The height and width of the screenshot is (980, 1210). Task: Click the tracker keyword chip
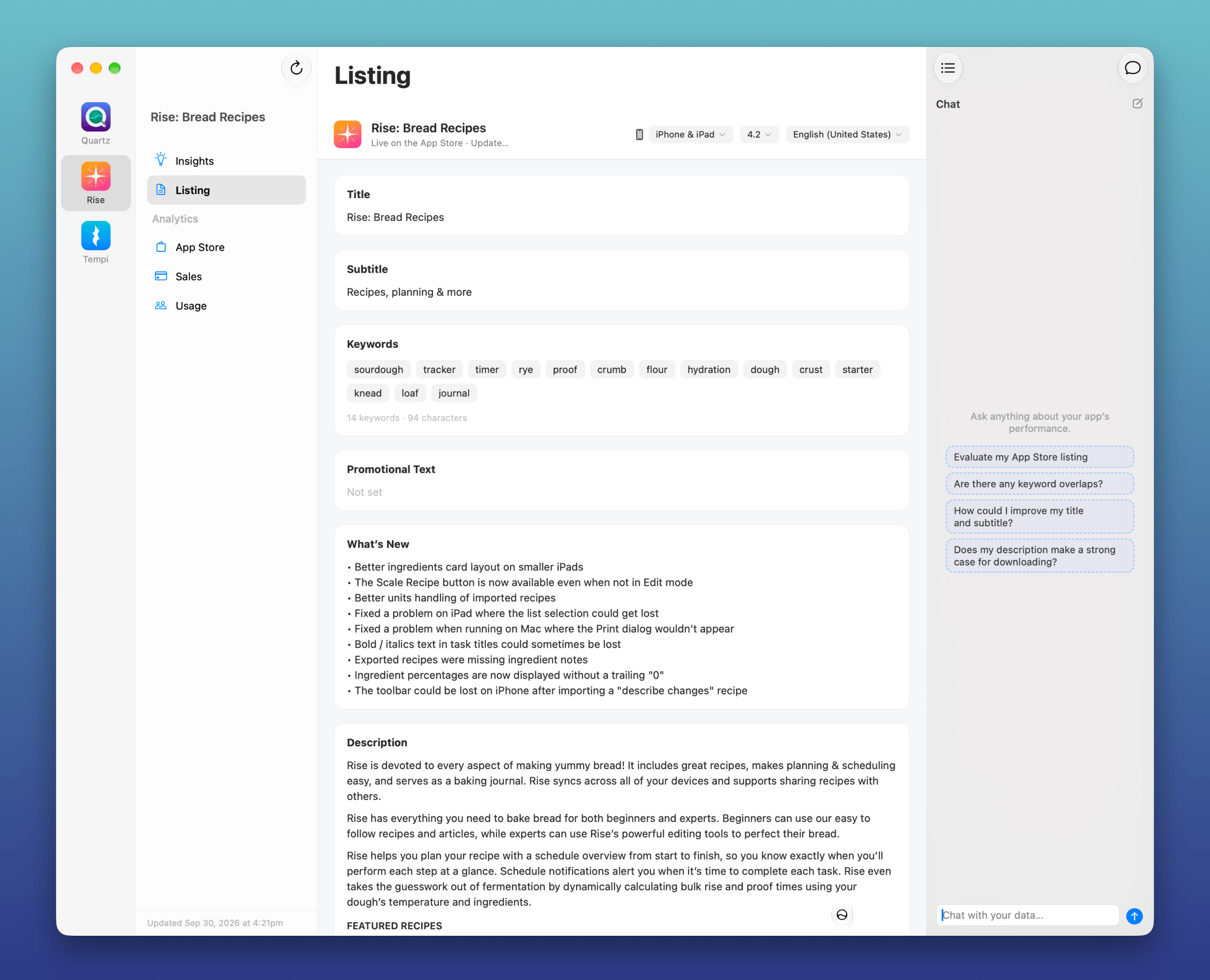(x=439, y=370)
